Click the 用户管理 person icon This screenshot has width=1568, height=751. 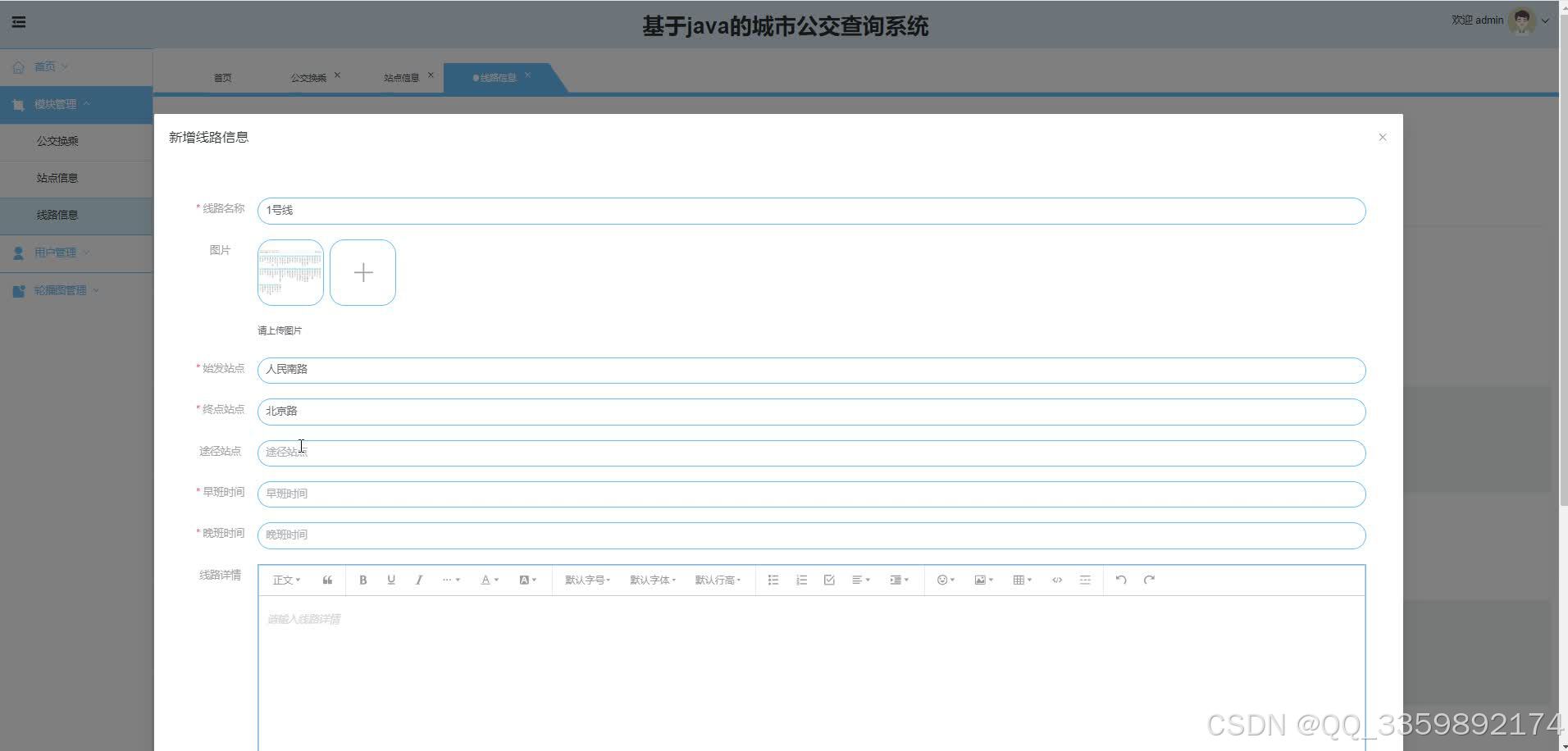tap(19, 253)
